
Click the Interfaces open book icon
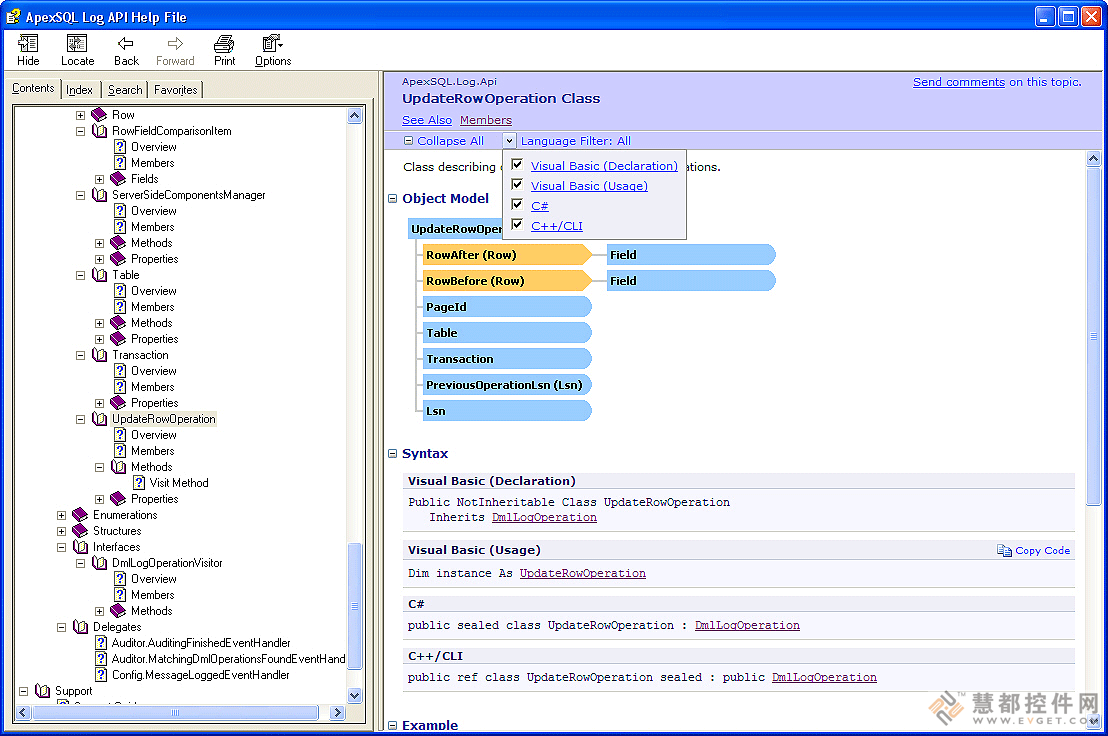click(81, 547)
